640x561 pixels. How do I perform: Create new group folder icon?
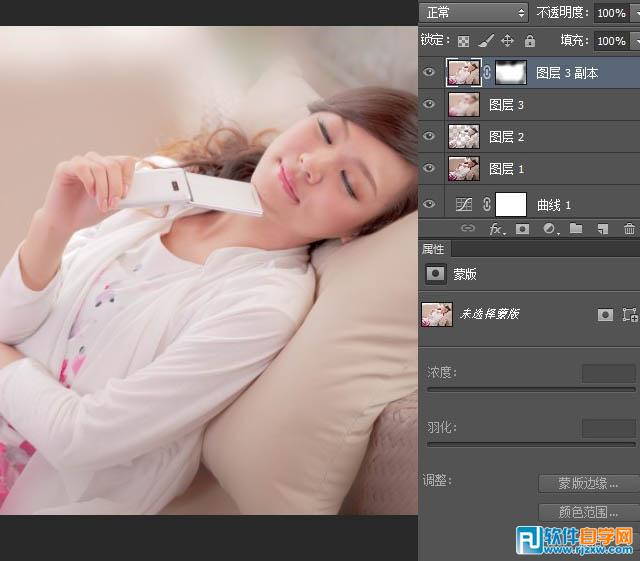pyautogui.click(x=576, y=228)
